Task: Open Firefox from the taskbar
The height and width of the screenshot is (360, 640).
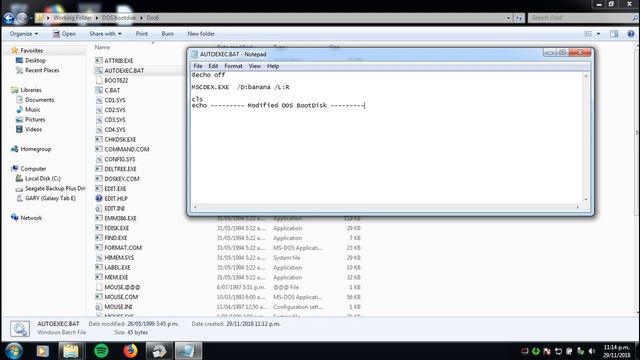Action: tap(130, 351)
